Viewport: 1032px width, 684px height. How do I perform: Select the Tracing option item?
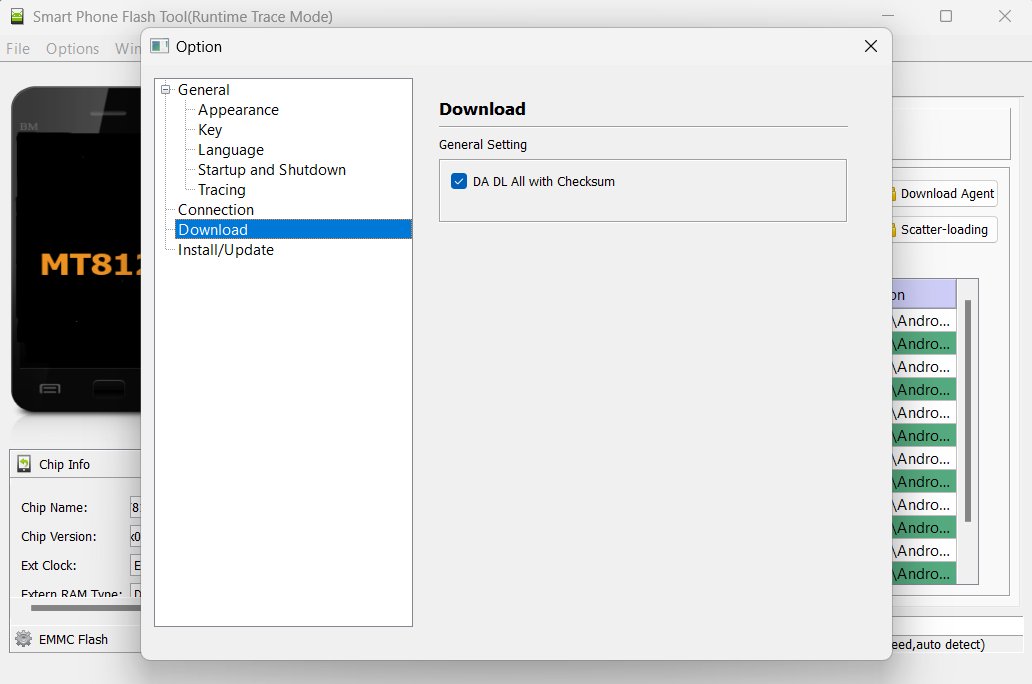[221, 190]
